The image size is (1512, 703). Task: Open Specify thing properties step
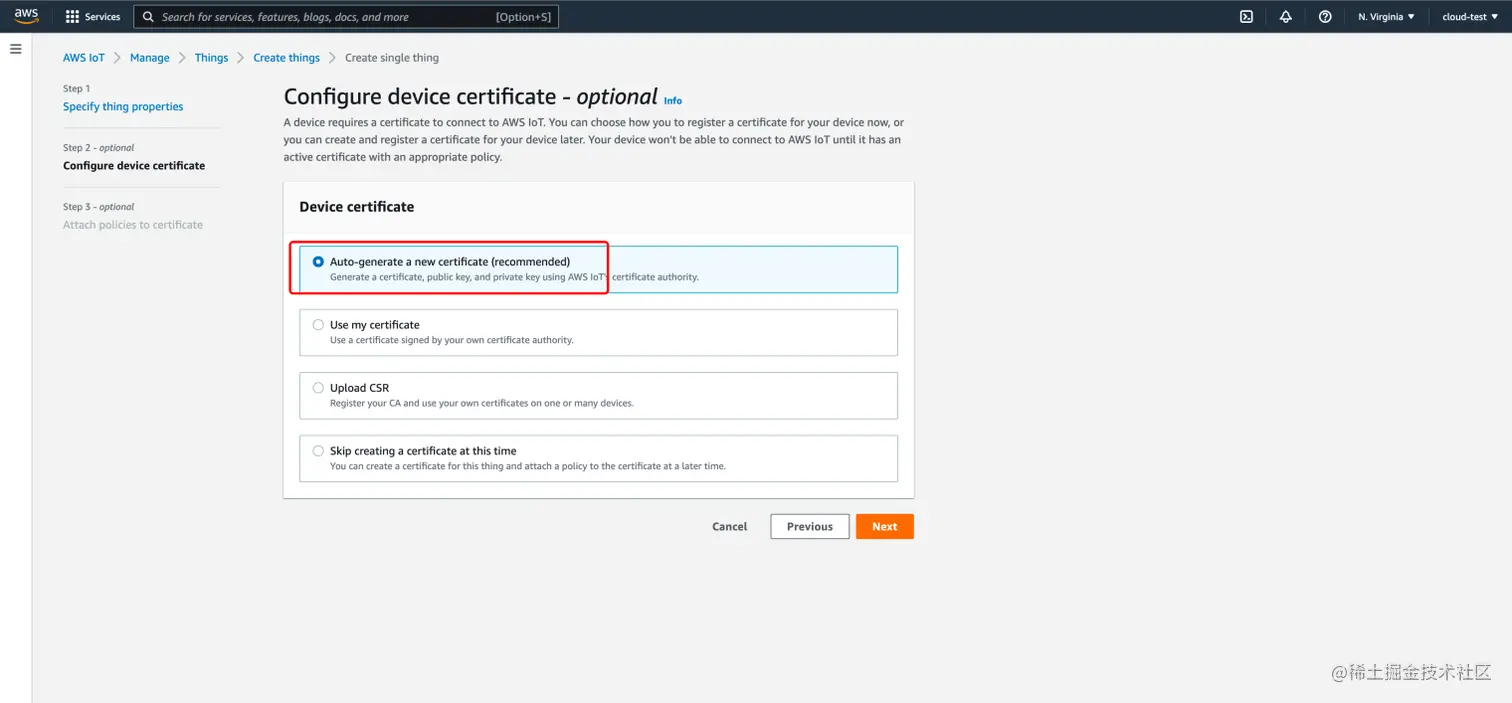(x=123, y=107)
